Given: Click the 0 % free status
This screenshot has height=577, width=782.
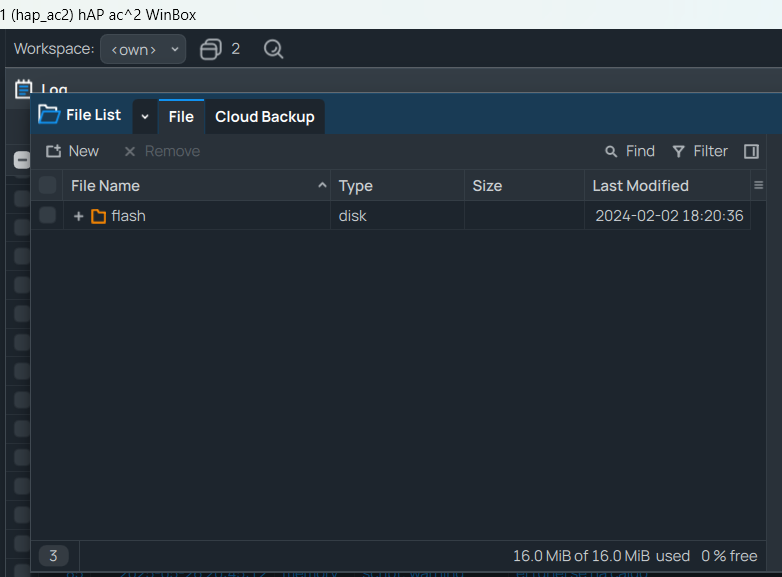Looking at the screenshot, I should click(x=729, y=556).
